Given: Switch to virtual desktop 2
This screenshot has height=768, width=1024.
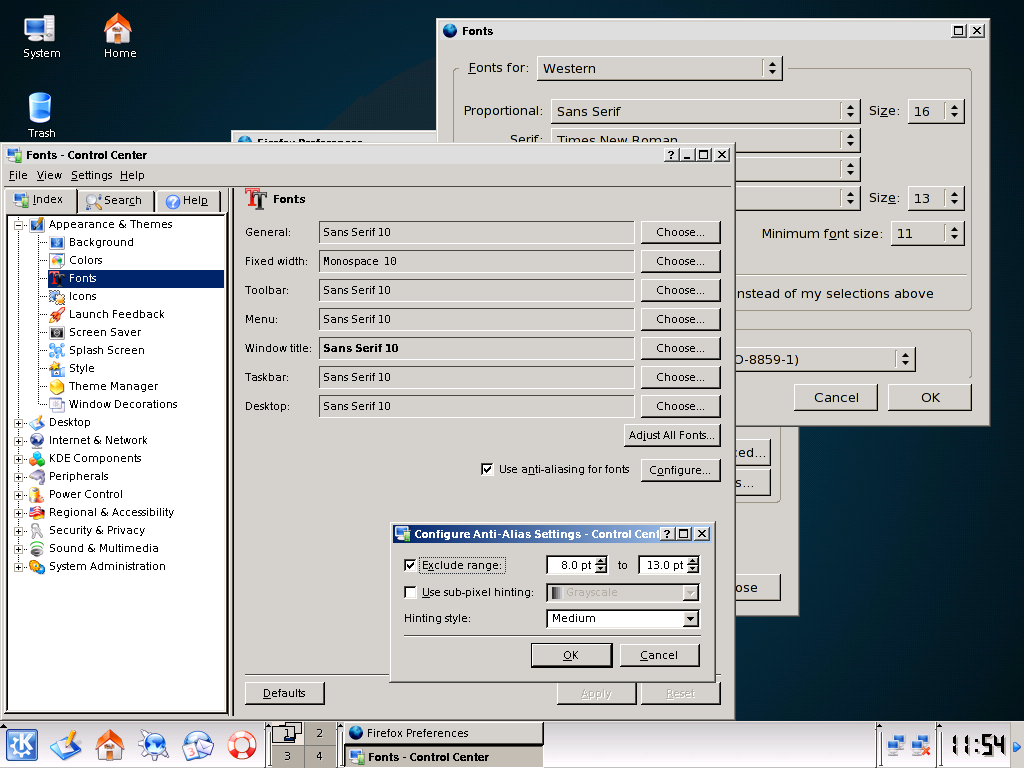Looking at the screenshot, I should [x=319, y=733].
